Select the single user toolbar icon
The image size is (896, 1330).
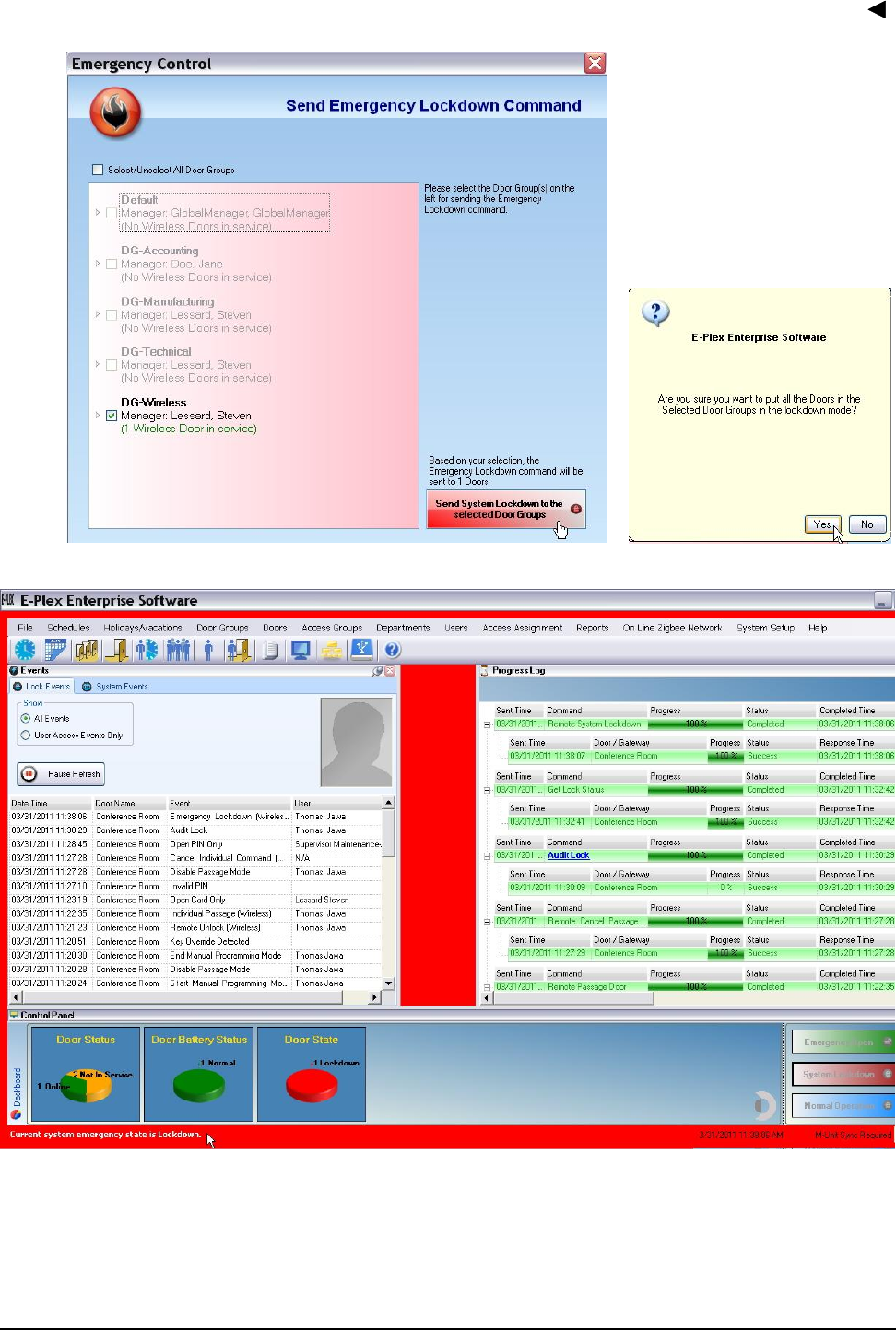[x=208, y=650]
